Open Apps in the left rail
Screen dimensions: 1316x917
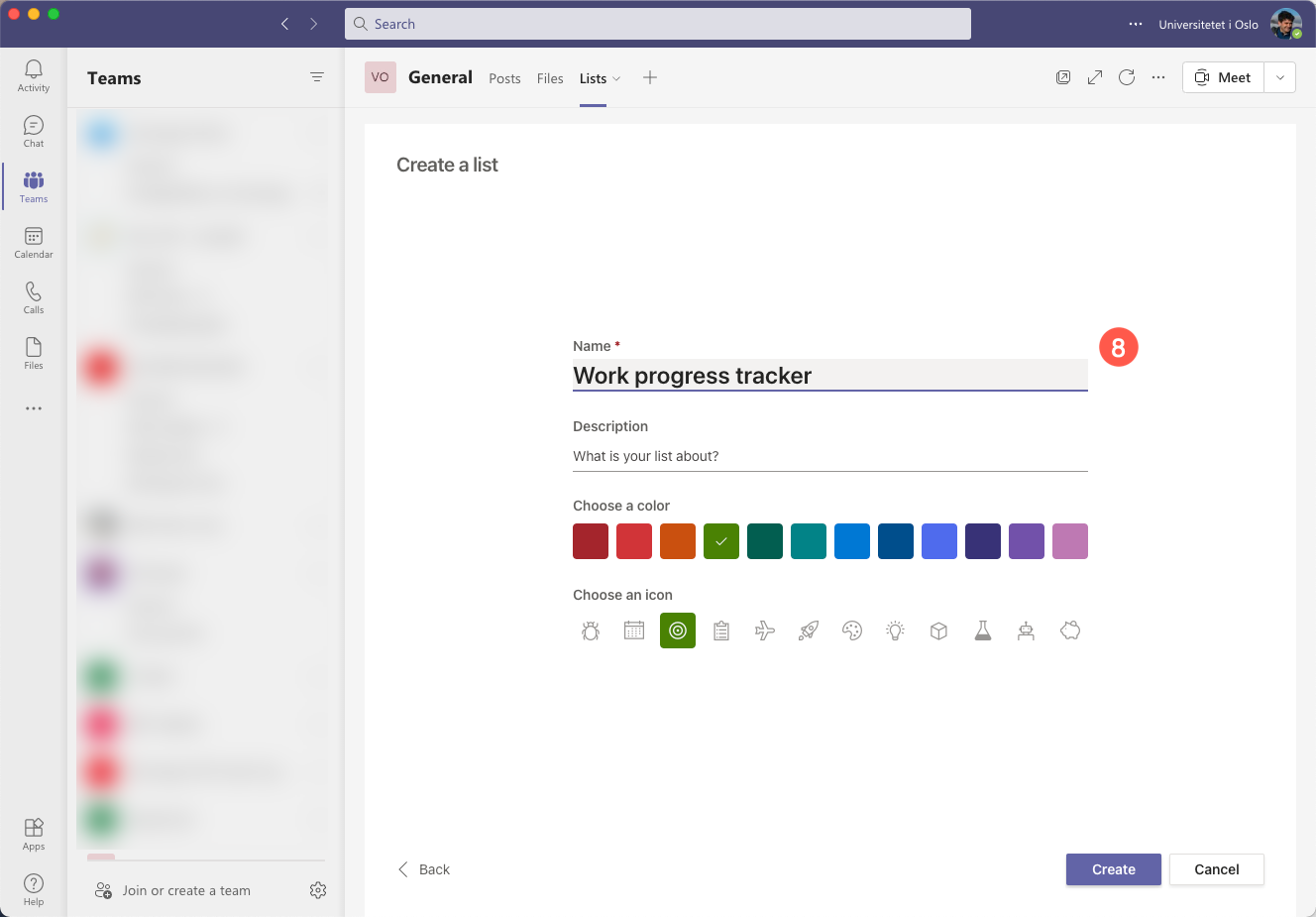tap(34, 834)
